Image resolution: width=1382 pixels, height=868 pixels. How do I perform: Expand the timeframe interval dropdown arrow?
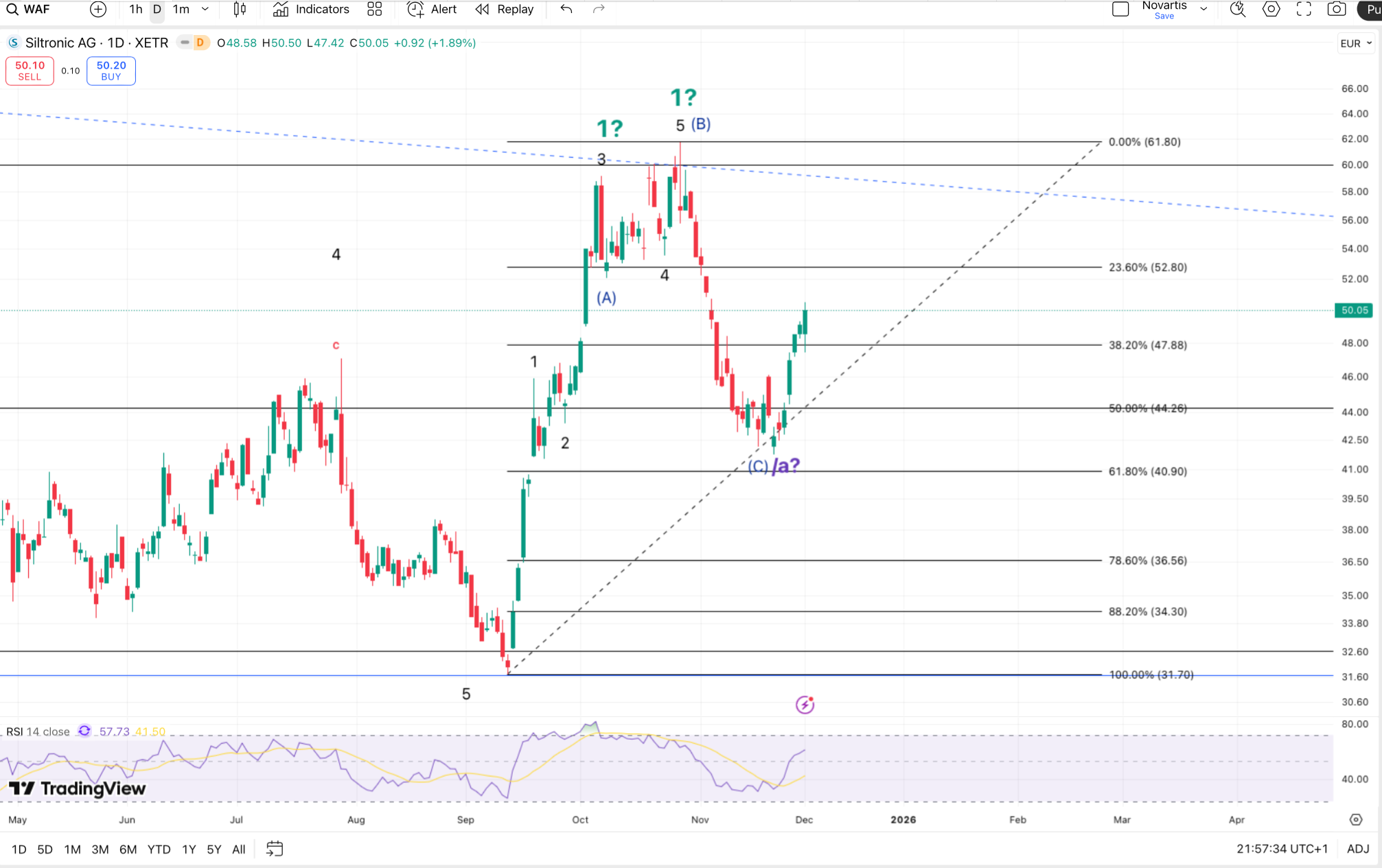[205, 10]
